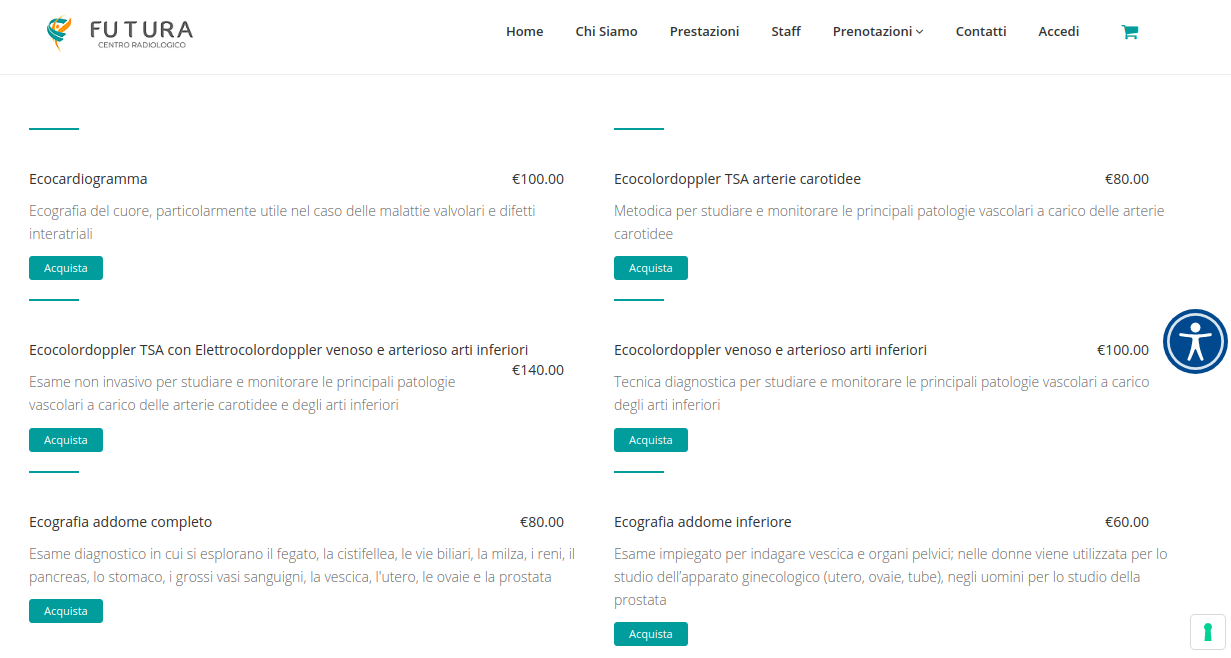Click Acquista for Ecografia addome inferiore
1231x658 pixels.
(651, 634)
